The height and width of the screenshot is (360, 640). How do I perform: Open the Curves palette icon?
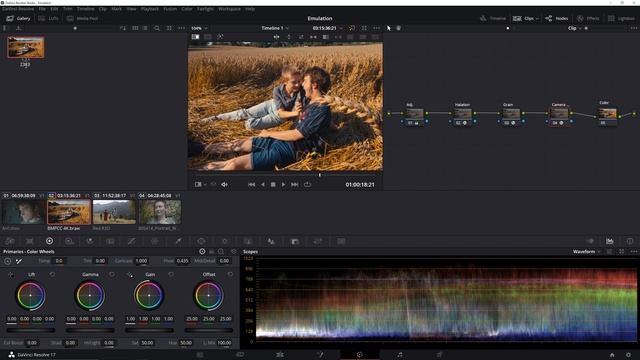pyautogui.click(x=131, y=241)
